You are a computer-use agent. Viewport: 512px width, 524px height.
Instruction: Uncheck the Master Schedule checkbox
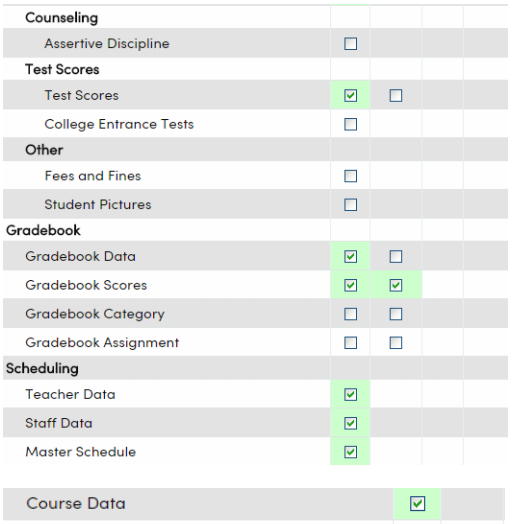[351, 452]
